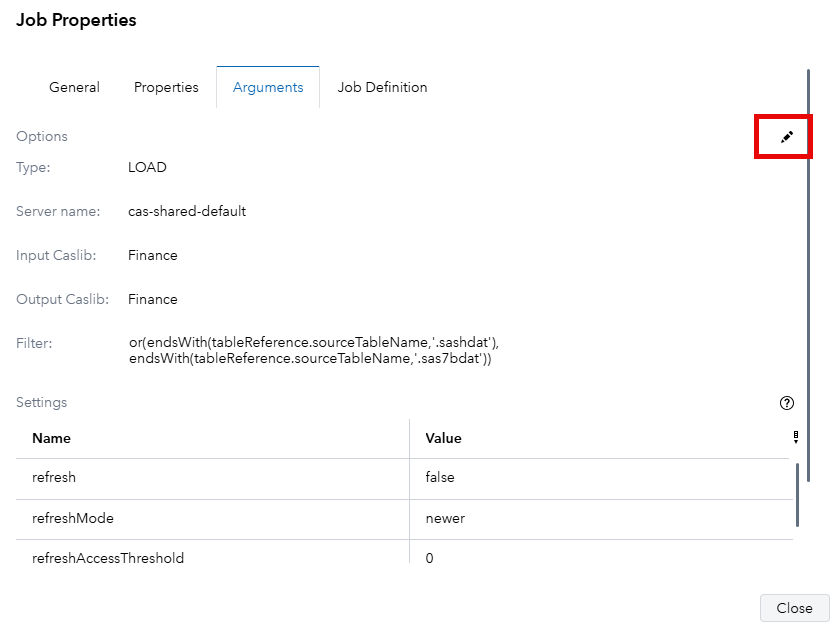
Task: Open the Settings help question mark icon
Action: 786,402
